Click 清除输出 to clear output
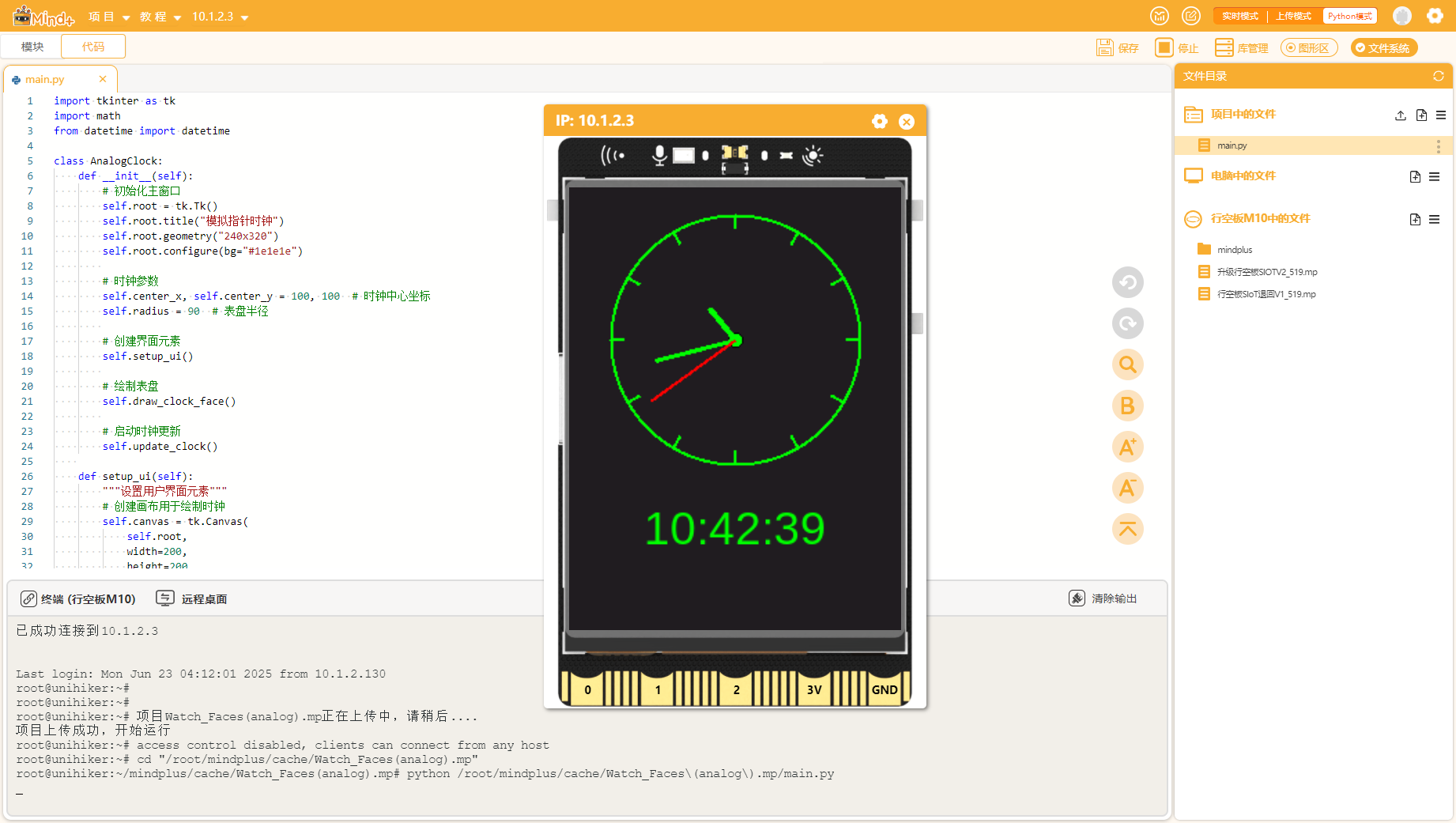The image size is (1456, 823). (x=1103, y=598)
